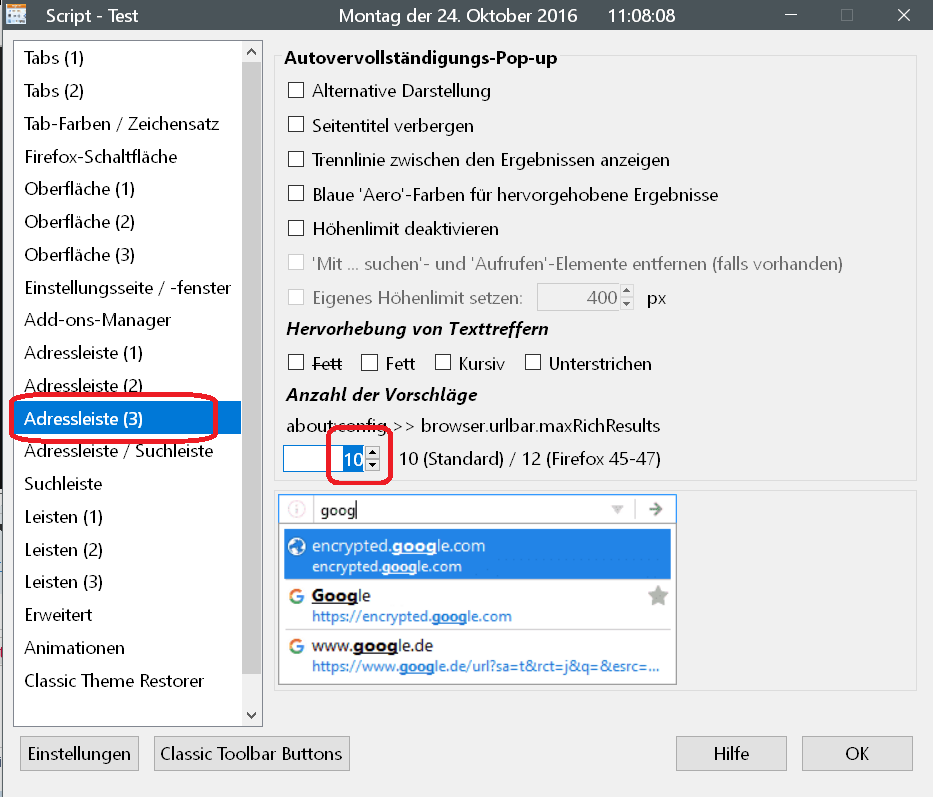Image resolution: width=933 pixels, height=797 pixels.
Task: Open Classic Toolbar Buttons
Action: (252, 754)
